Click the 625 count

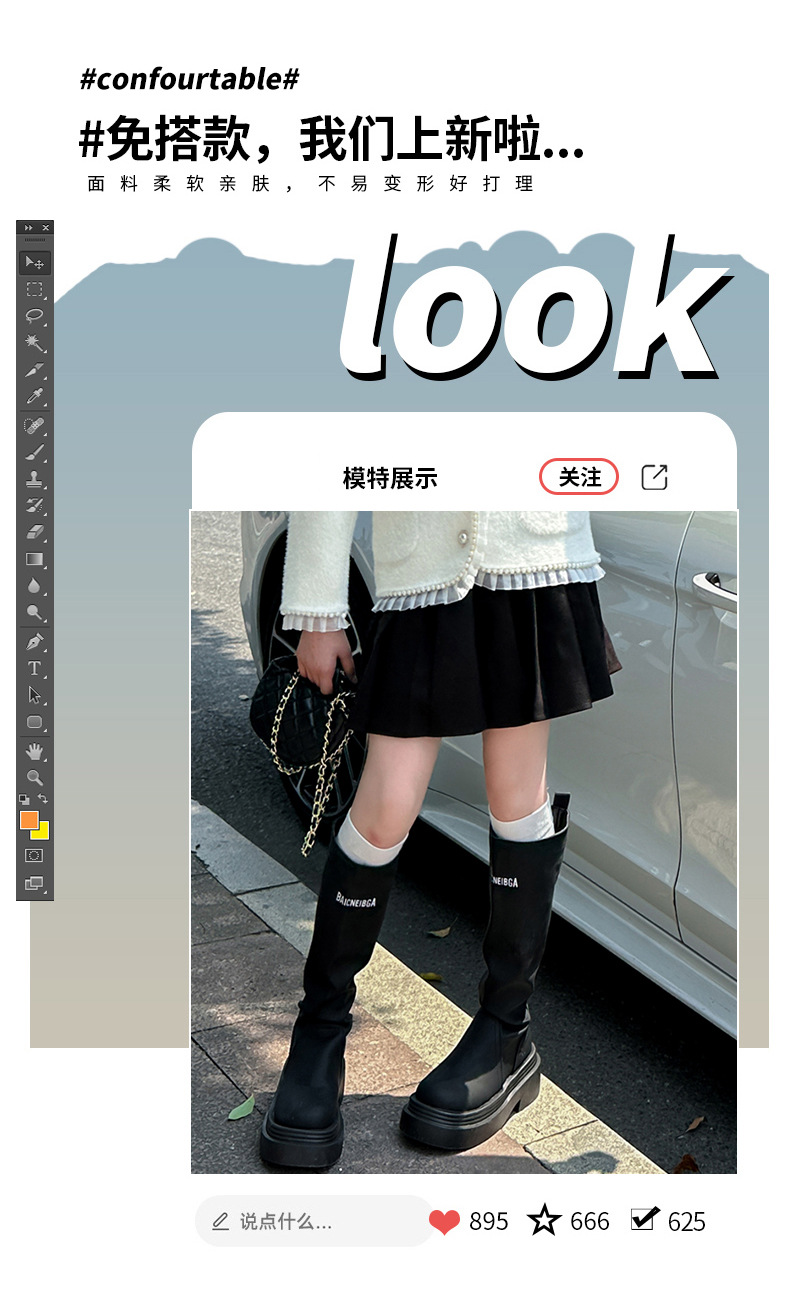[687, 1221]
